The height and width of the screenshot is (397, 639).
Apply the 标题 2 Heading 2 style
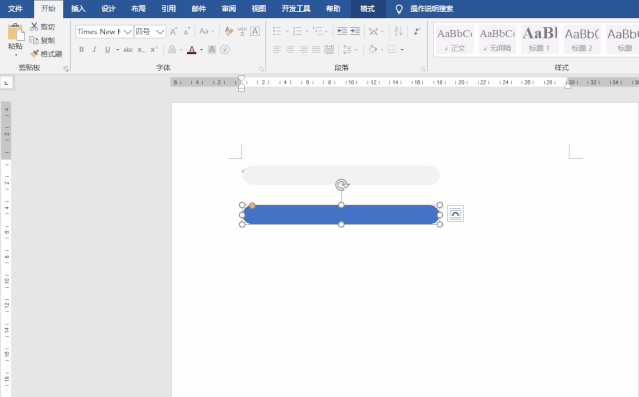click(582, 40)
